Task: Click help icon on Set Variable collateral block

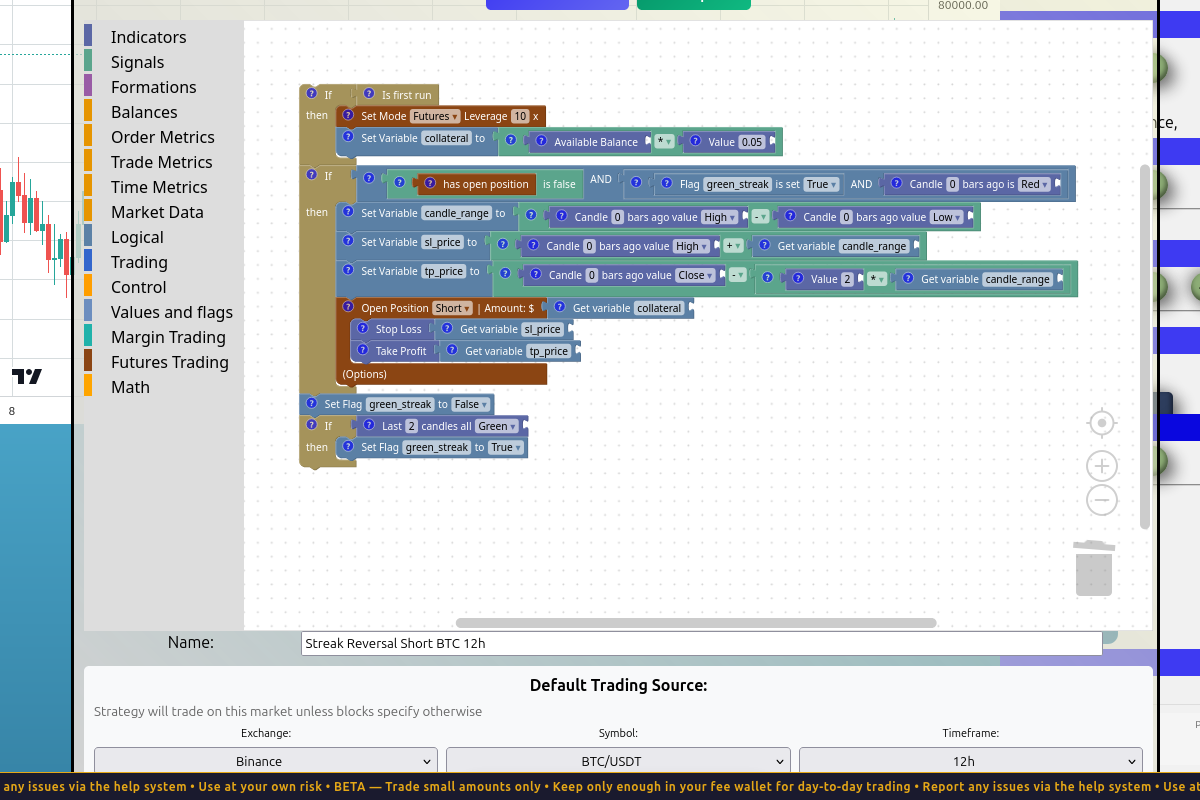Action: (348, 137)
